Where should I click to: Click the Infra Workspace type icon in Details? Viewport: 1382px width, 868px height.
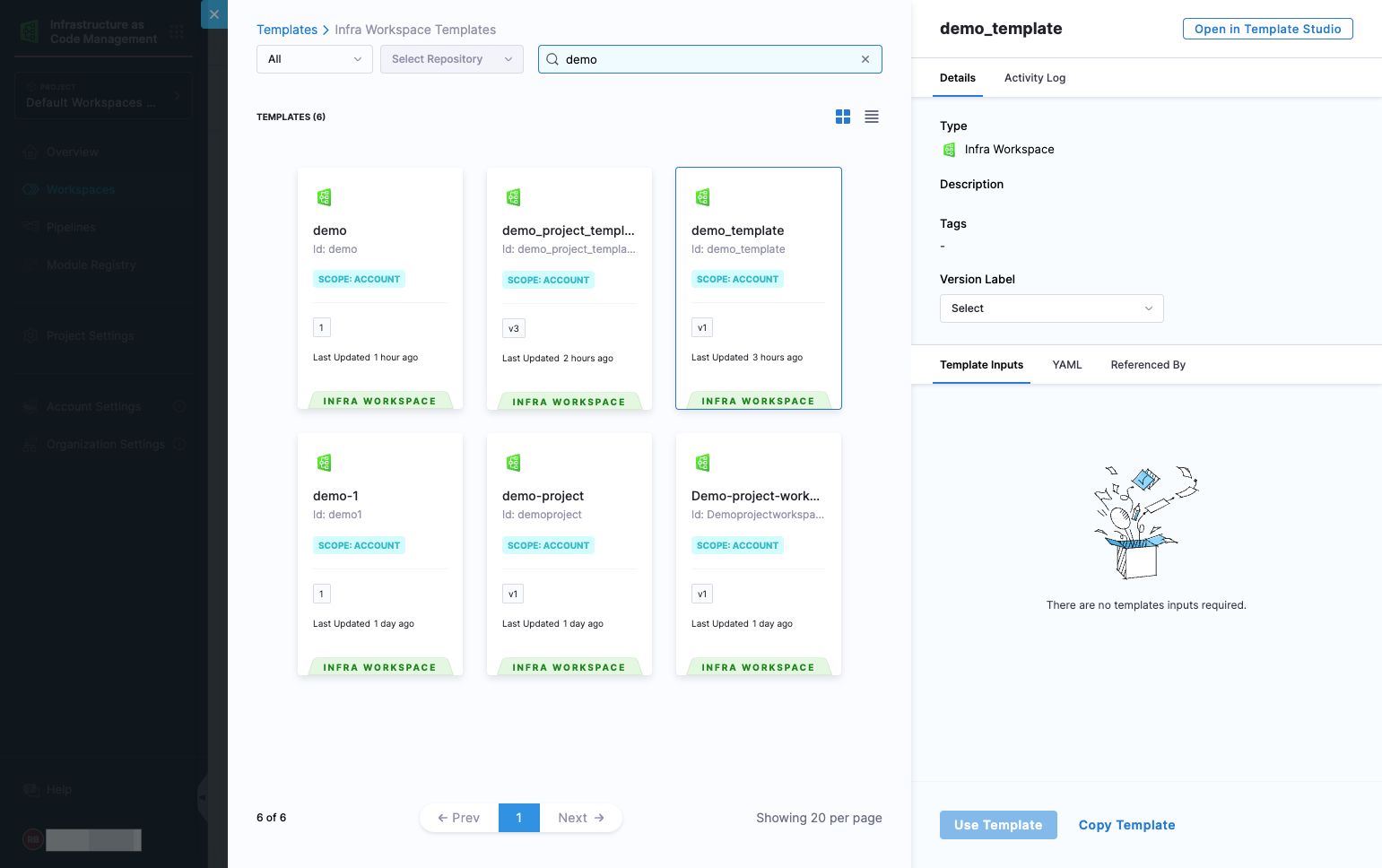[x=950, y=150]
